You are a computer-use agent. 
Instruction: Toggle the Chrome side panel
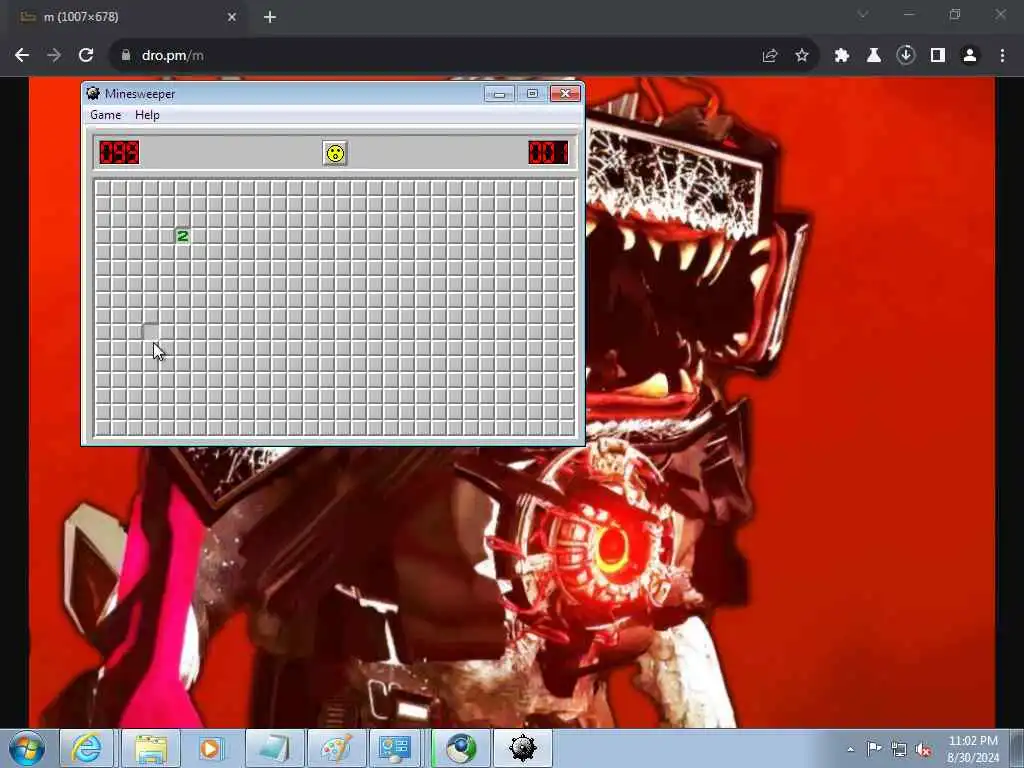[938, 56]
